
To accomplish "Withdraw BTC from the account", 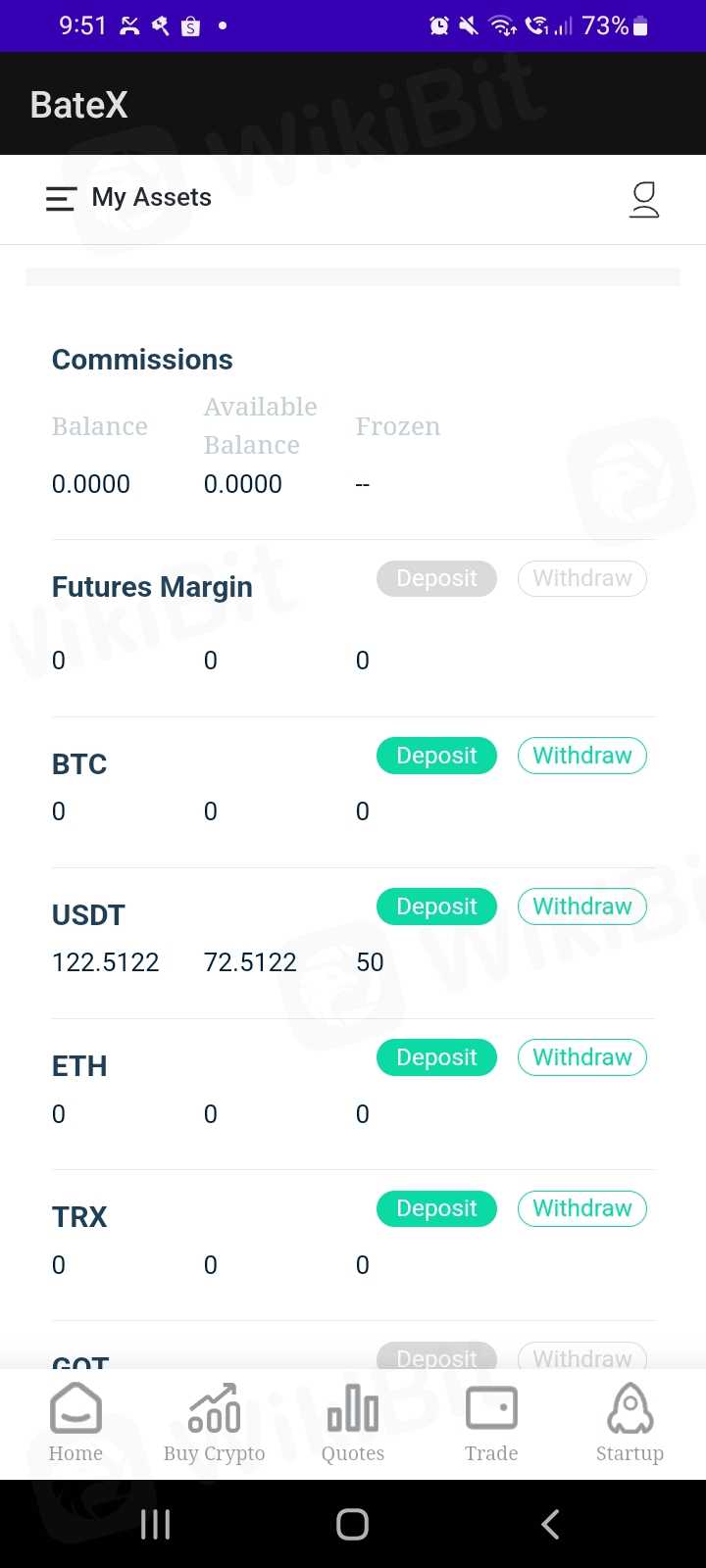I will 581,756.
